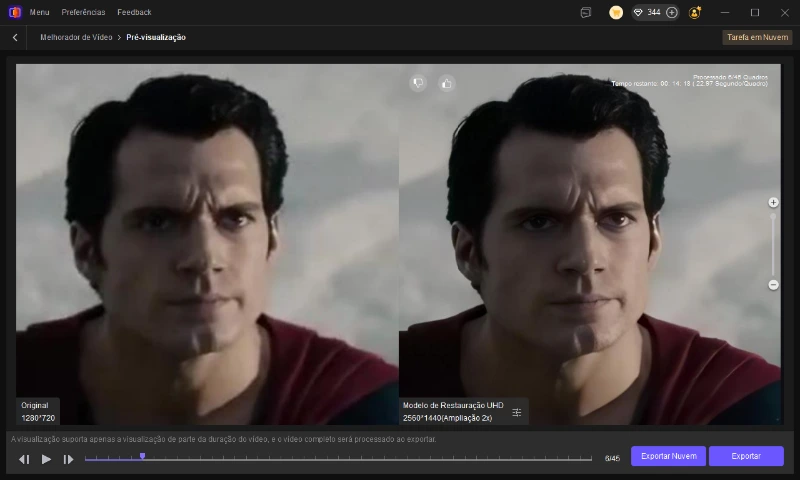
Task: Navigate to Melhorador de Vídeo breadcrumb
Action: pyautogui.click(x=76, y=37)
